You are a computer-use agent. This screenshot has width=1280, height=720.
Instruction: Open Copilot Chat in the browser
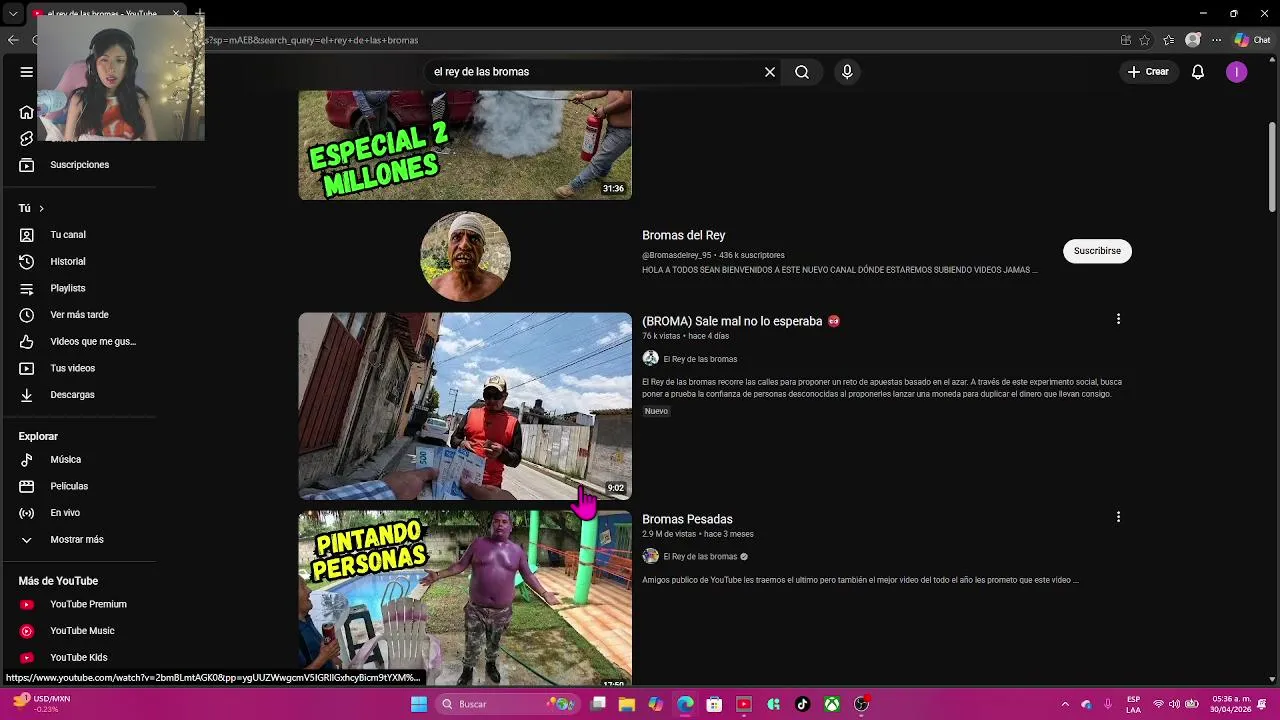pos(1252,40)
